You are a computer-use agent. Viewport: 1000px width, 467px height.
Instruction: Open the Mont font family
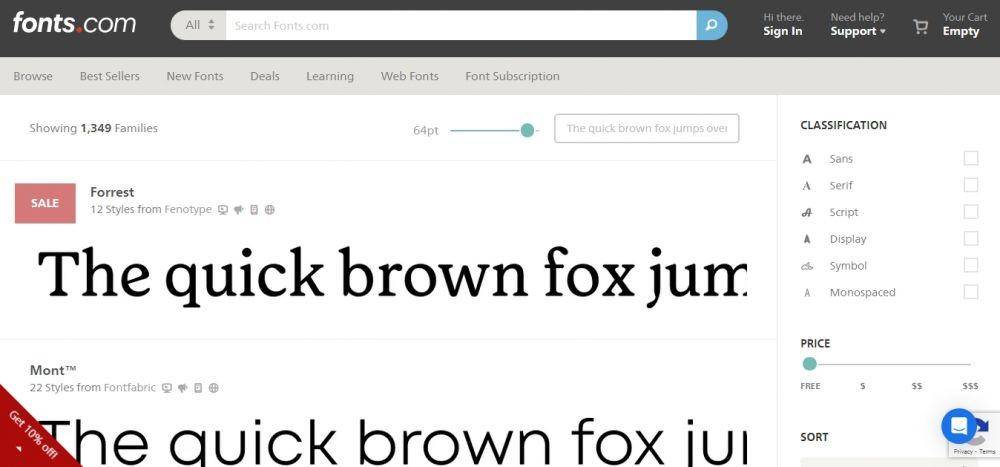tap(53, 370)
